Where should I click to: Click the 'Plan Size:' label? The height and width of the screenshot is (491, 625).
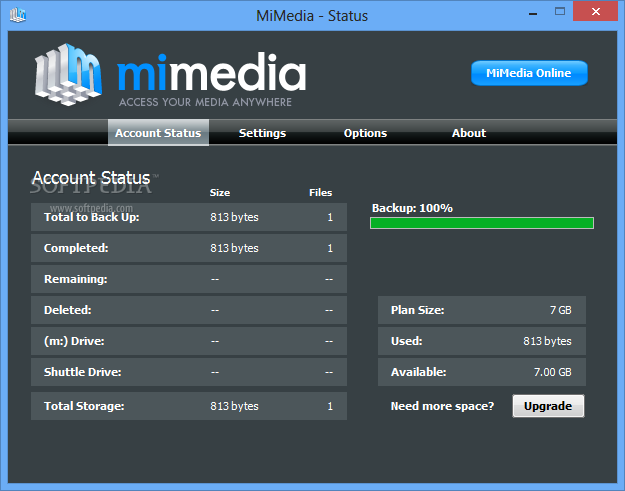point(417,310)
